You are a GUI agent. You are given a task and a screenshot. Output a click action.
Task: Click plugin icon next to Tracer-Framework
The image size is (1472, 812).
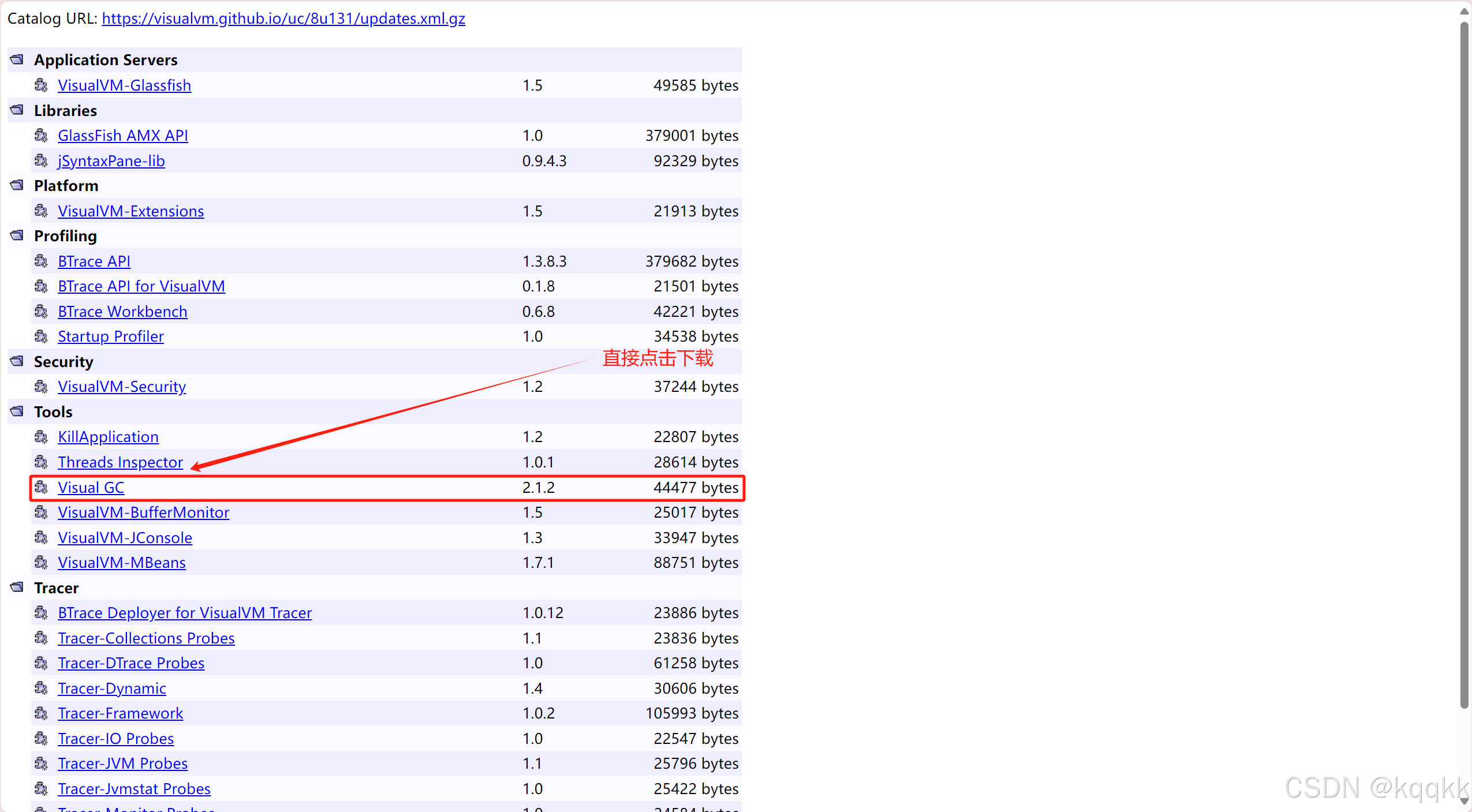pyautogui.click(x=41, y=713)
